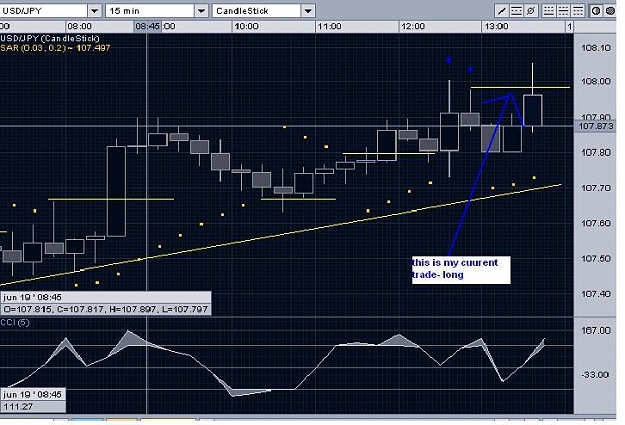Select the trend line drawing tool

point(502,11)
